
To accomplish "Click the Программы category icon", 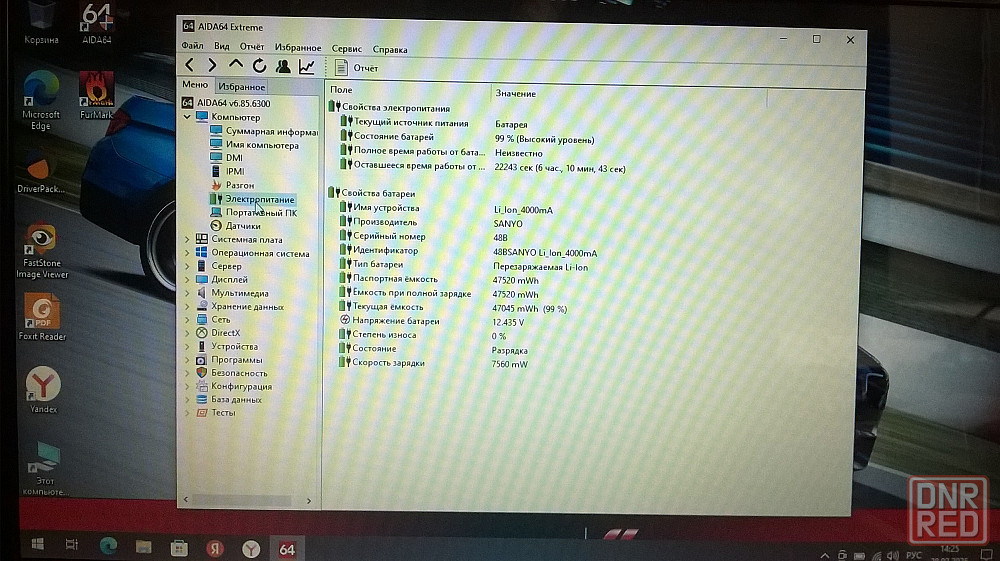I will [x=202, y=360].
